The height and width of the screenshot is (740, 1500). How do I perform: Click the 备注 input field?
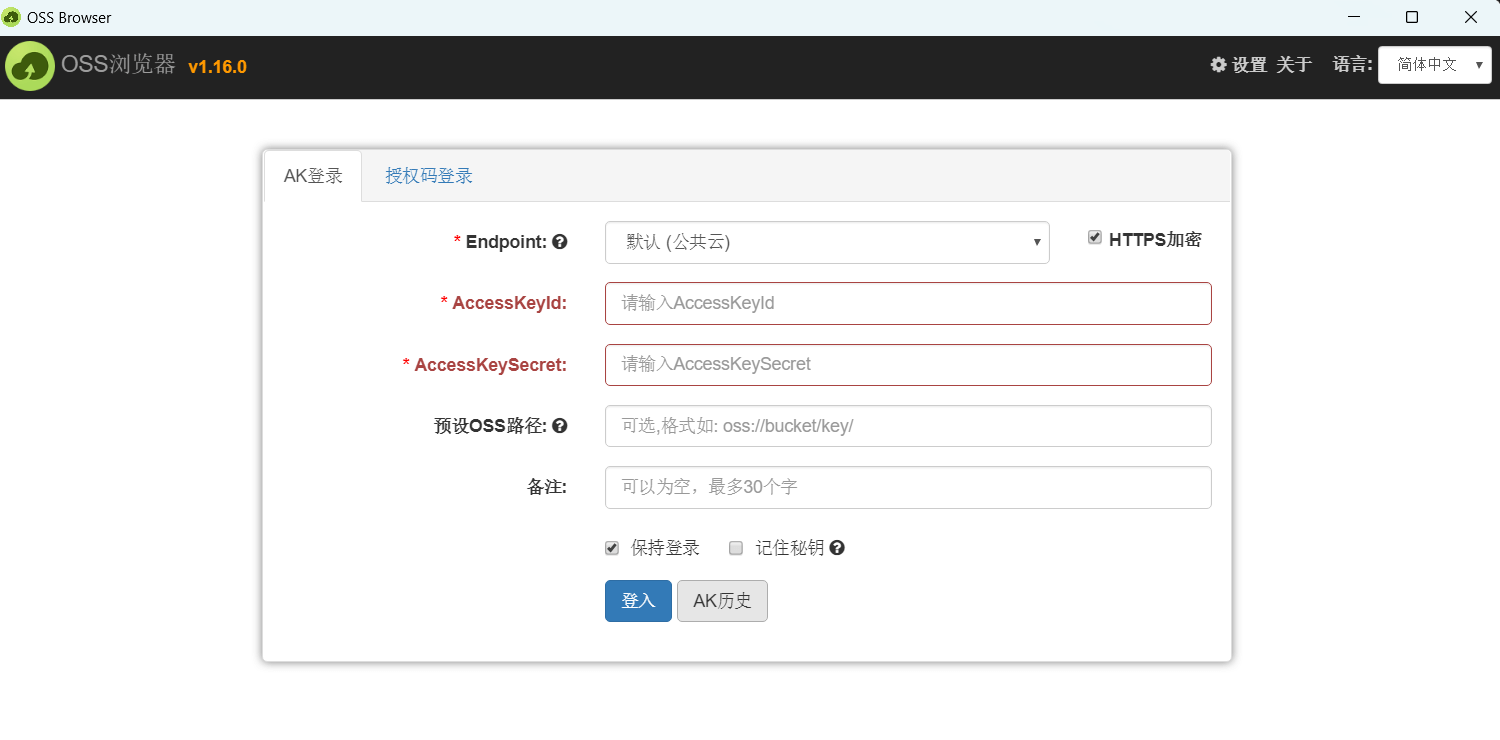tap(908, 487)
